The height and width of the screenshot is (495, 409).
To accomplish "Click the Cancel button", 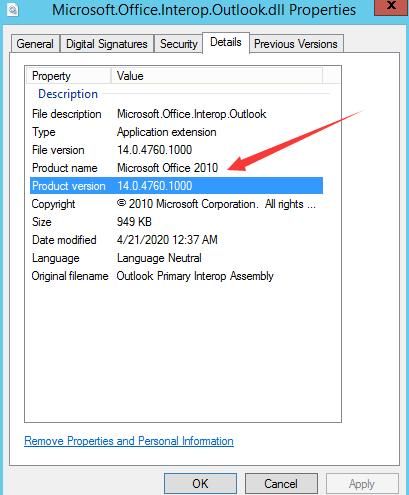I will coord(281,483).
